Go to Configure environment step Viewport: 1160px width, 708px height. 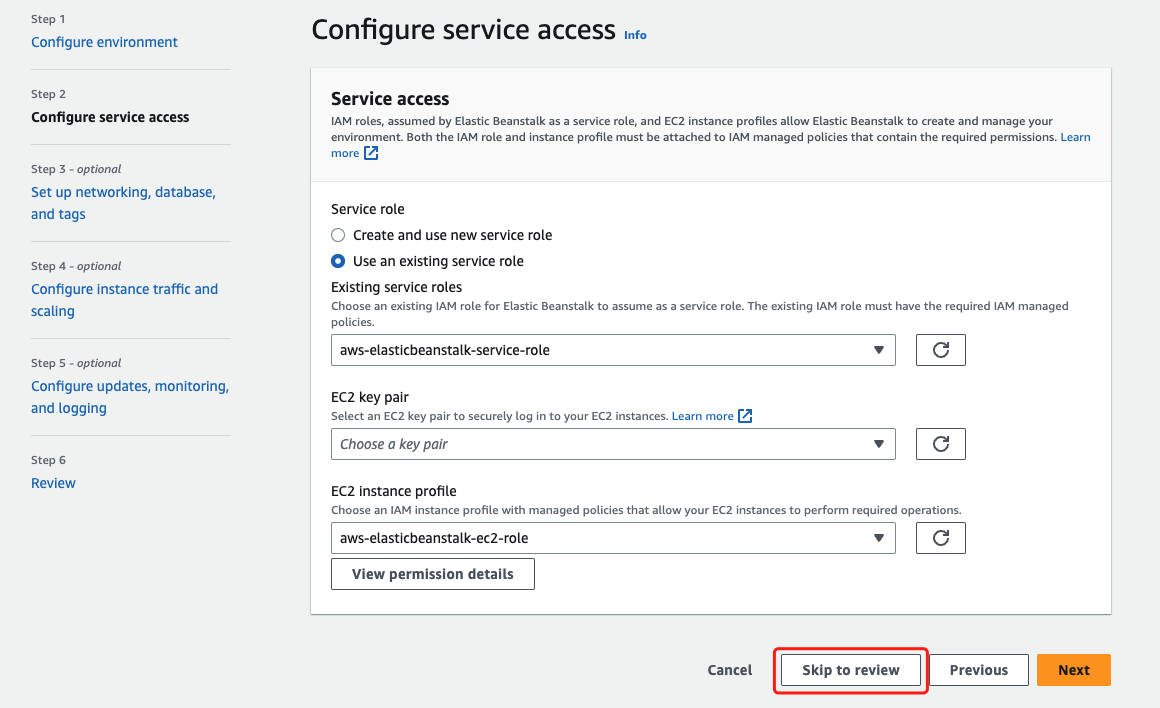pyautogui.click(x=104, y=42)
